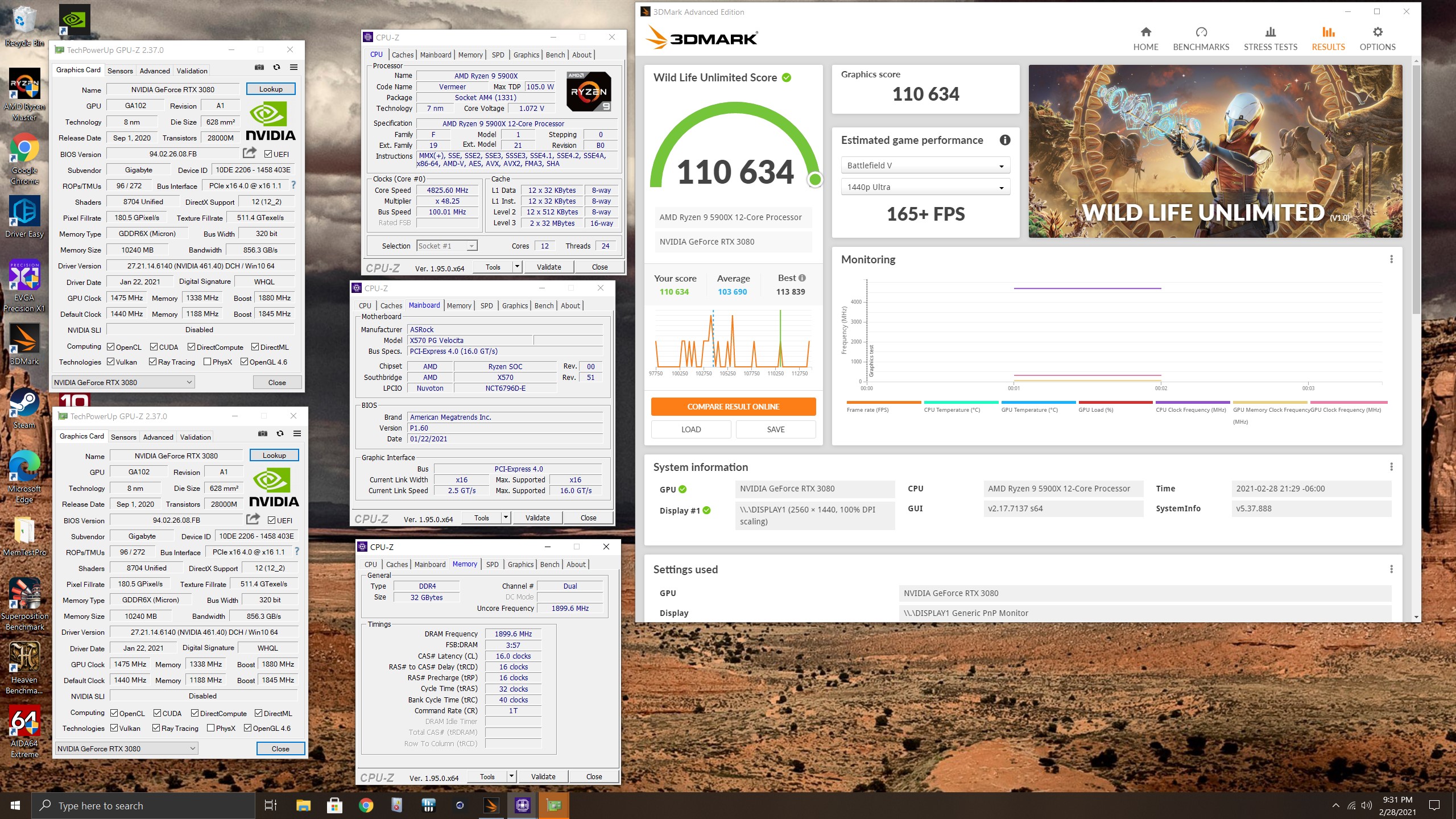Image resolution: width=1456 pixels, height=819 pixels.
Task: Click the BIOS export icon in lower GPU-Z window
Action: tap(253, 519)
